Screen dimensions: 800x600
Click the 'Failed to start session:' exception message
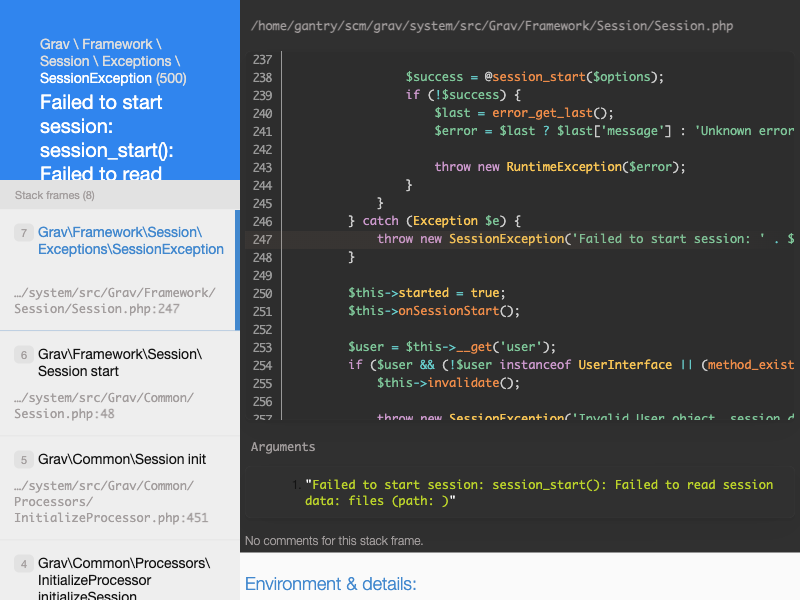107,138
